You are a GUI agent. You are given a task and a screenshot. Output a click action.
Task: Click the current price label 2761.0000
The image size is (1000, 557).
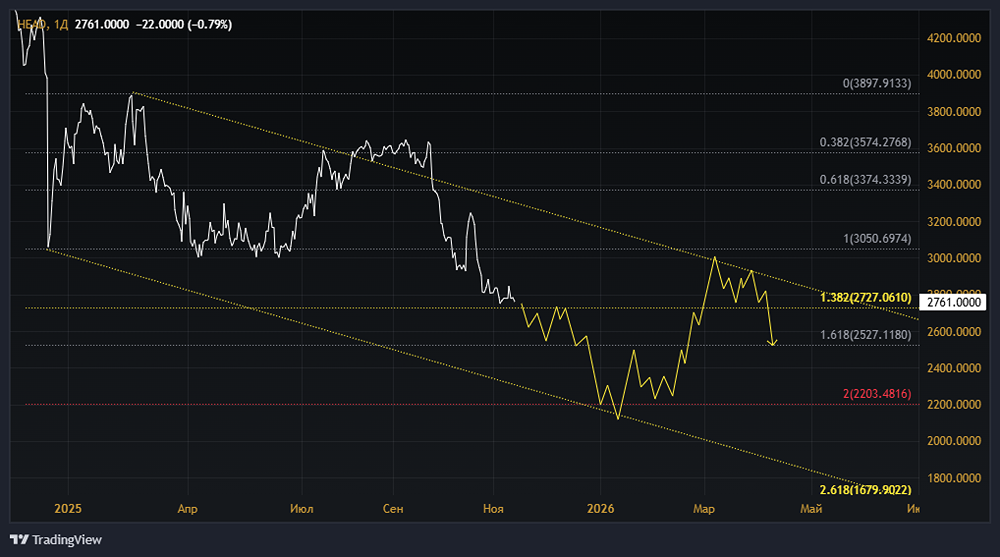953,302
